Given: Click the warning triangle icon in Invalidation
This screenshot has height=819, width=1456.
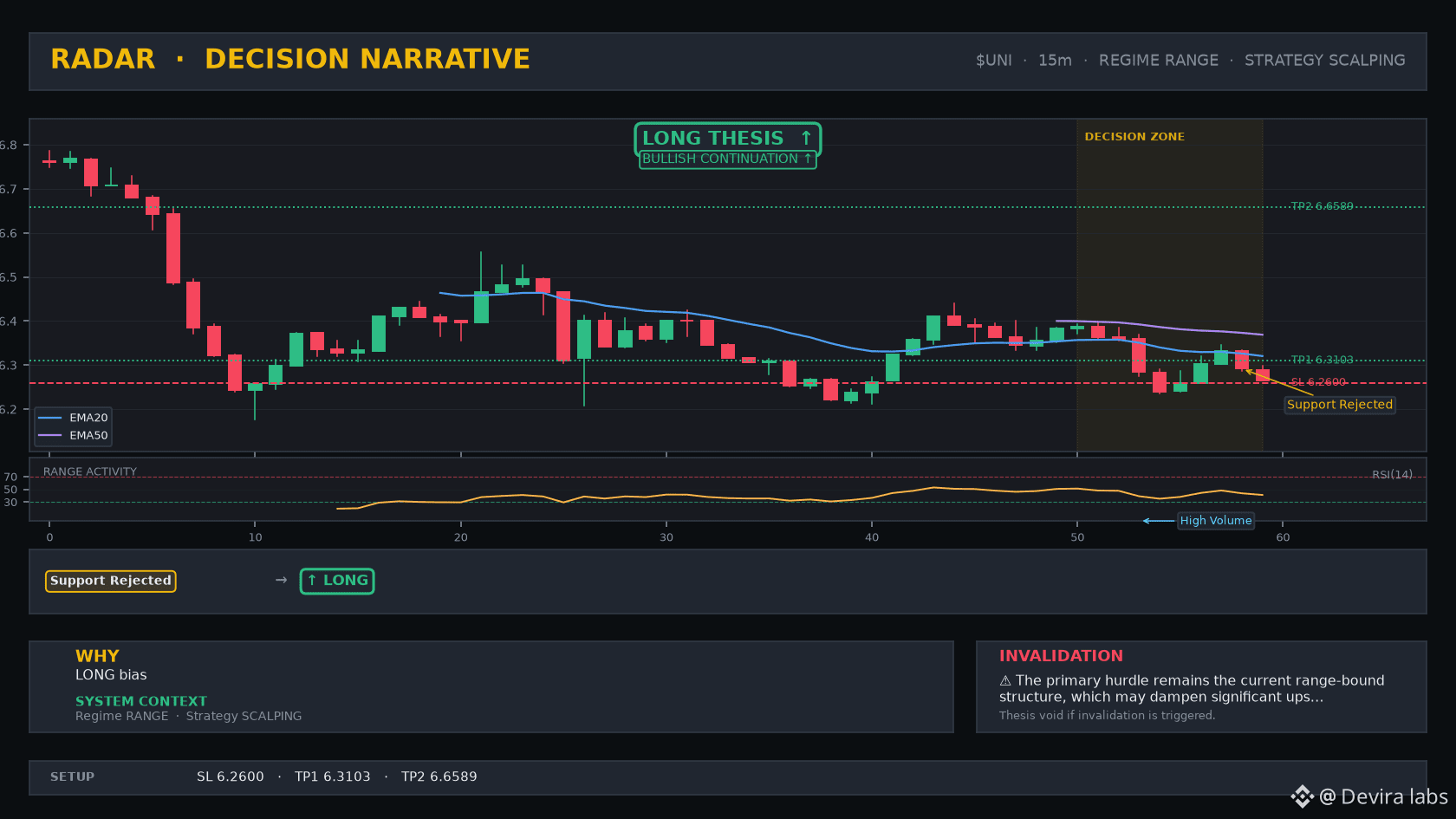Looking at the screenshot, I should pos(1005,680).
